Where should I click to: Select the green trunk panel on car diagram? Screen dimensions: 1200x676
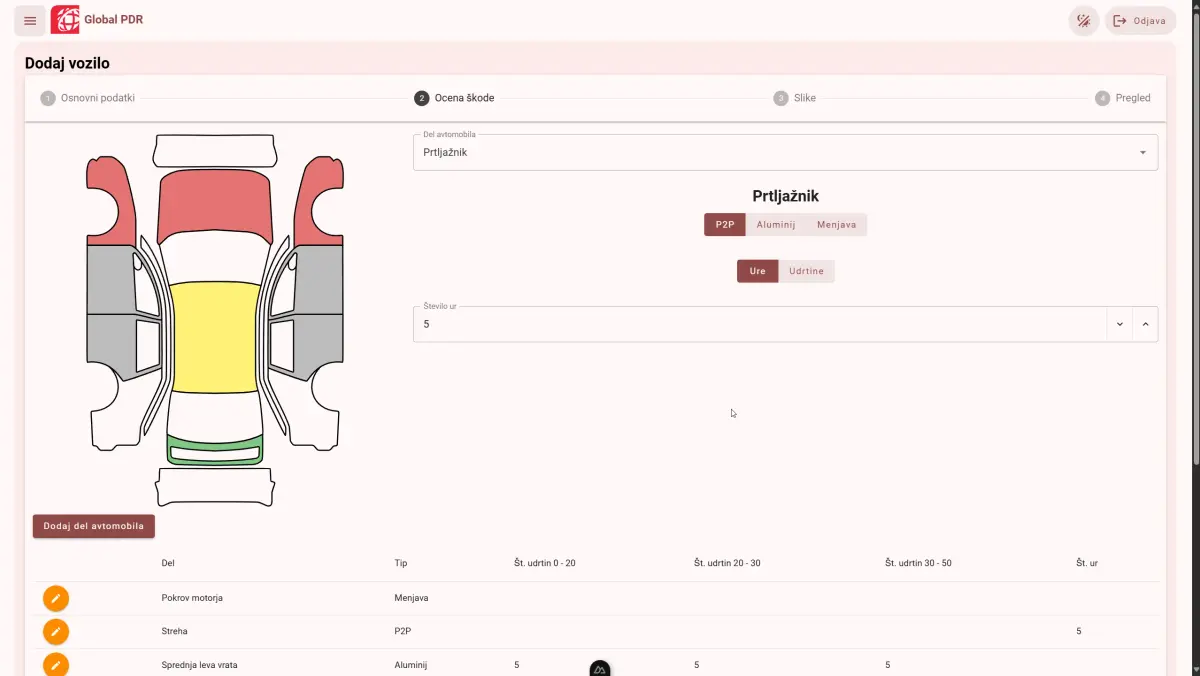click(215, 451)
